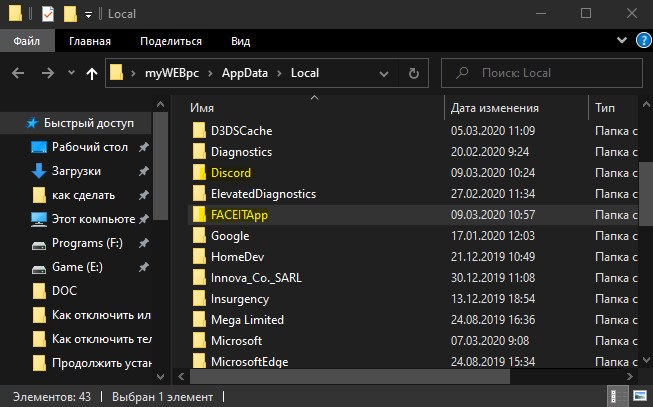Click the ElevatedDiagnostics folder icon

(x=199, y=194)
